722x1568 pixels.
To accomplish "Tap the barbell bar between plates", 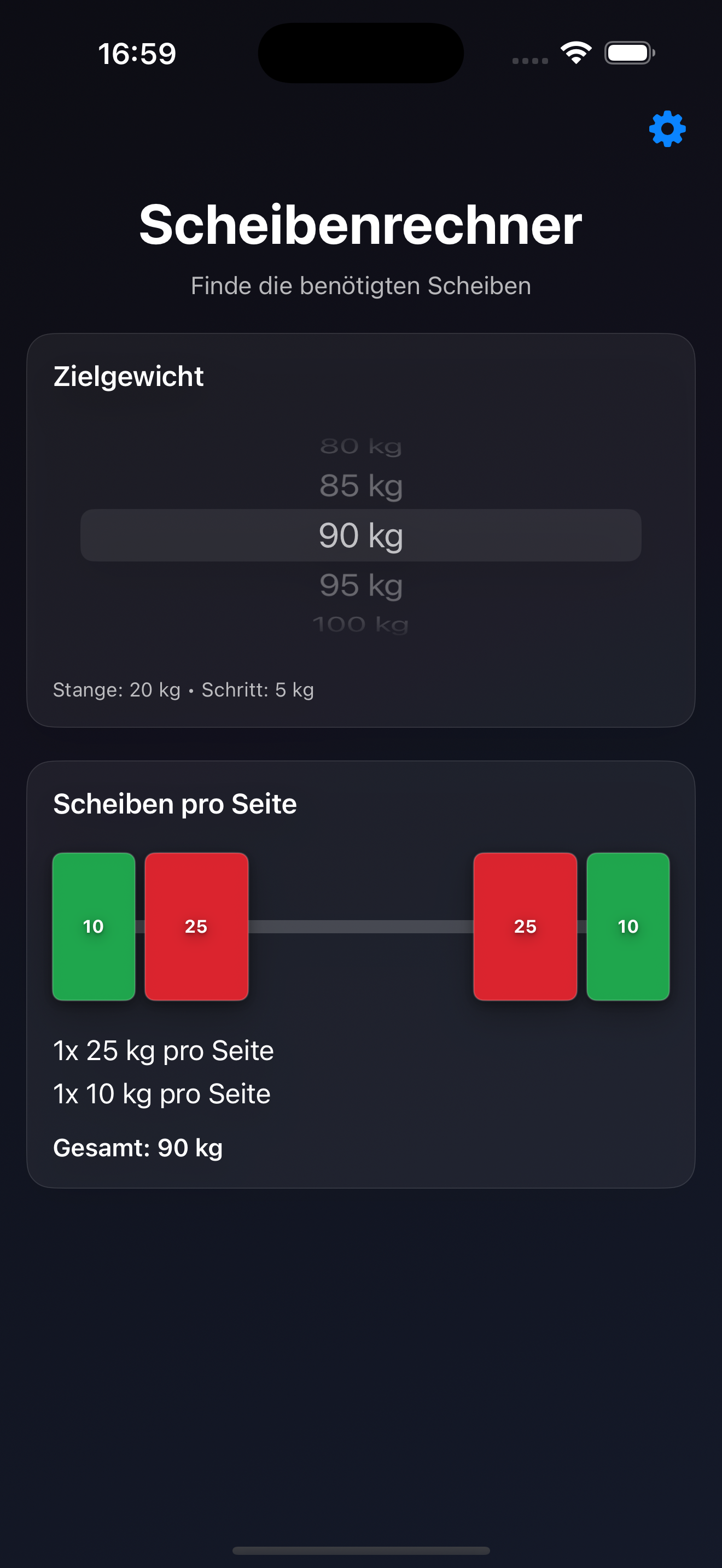I will click(x=360, y=927).
